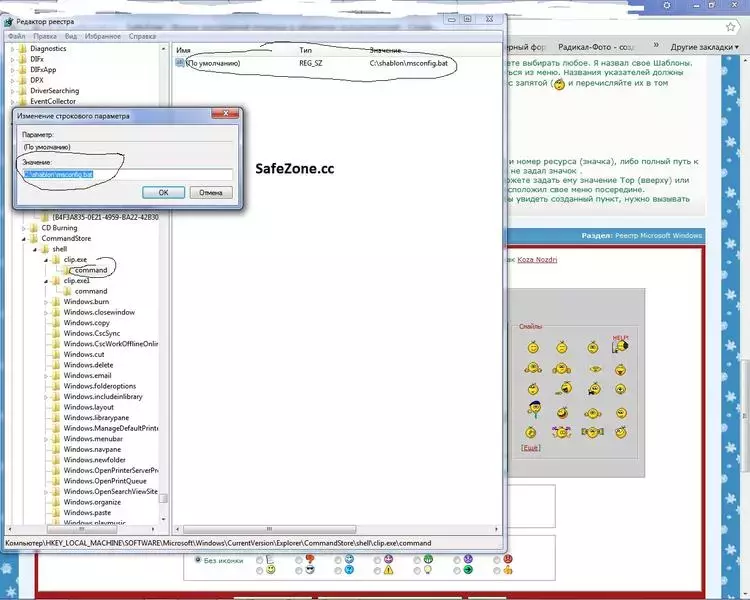Select radio beside the red angry face icon
750x600 pixels.
(496, 560)
